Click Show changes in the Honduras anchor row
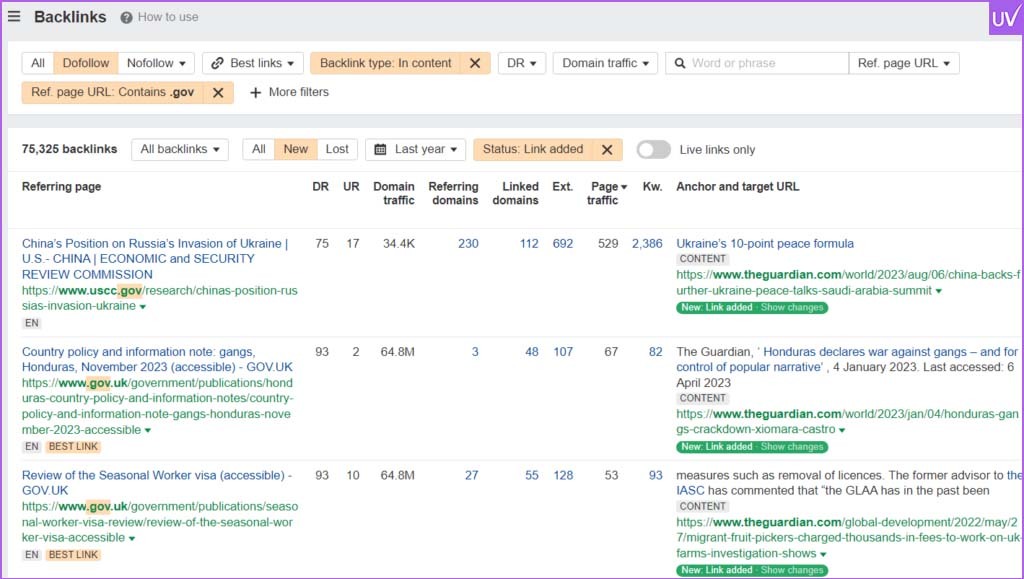The height and width of the screenshot is (579, 1024). [792, 447]
